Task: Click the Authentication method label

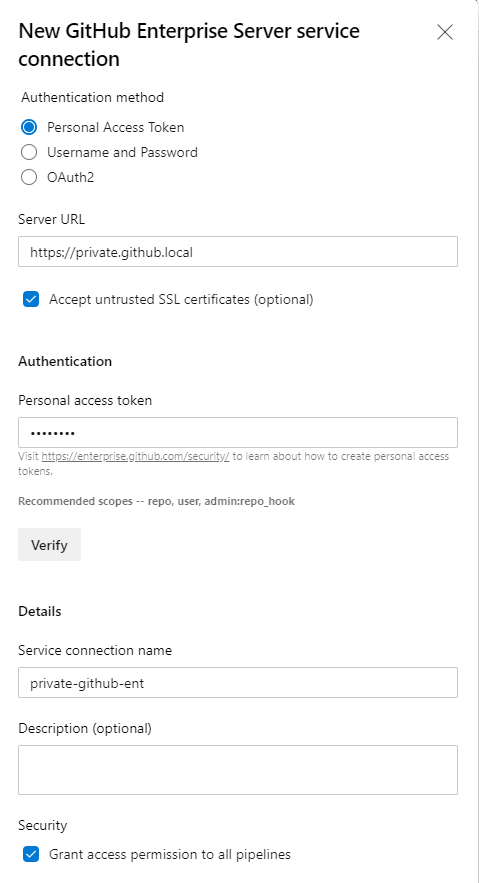Action: point(92,97)
